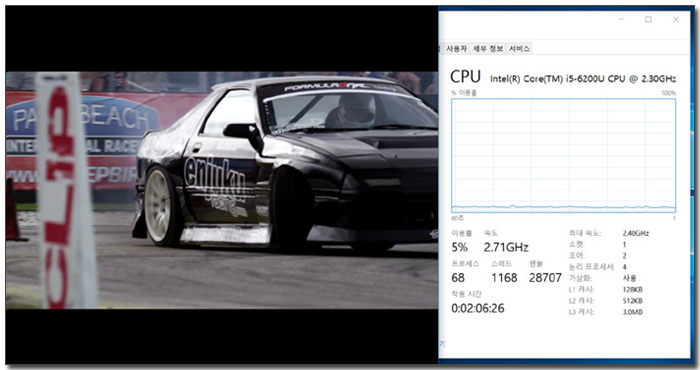Maximize the Task Manager window

(x=649, y=20)
